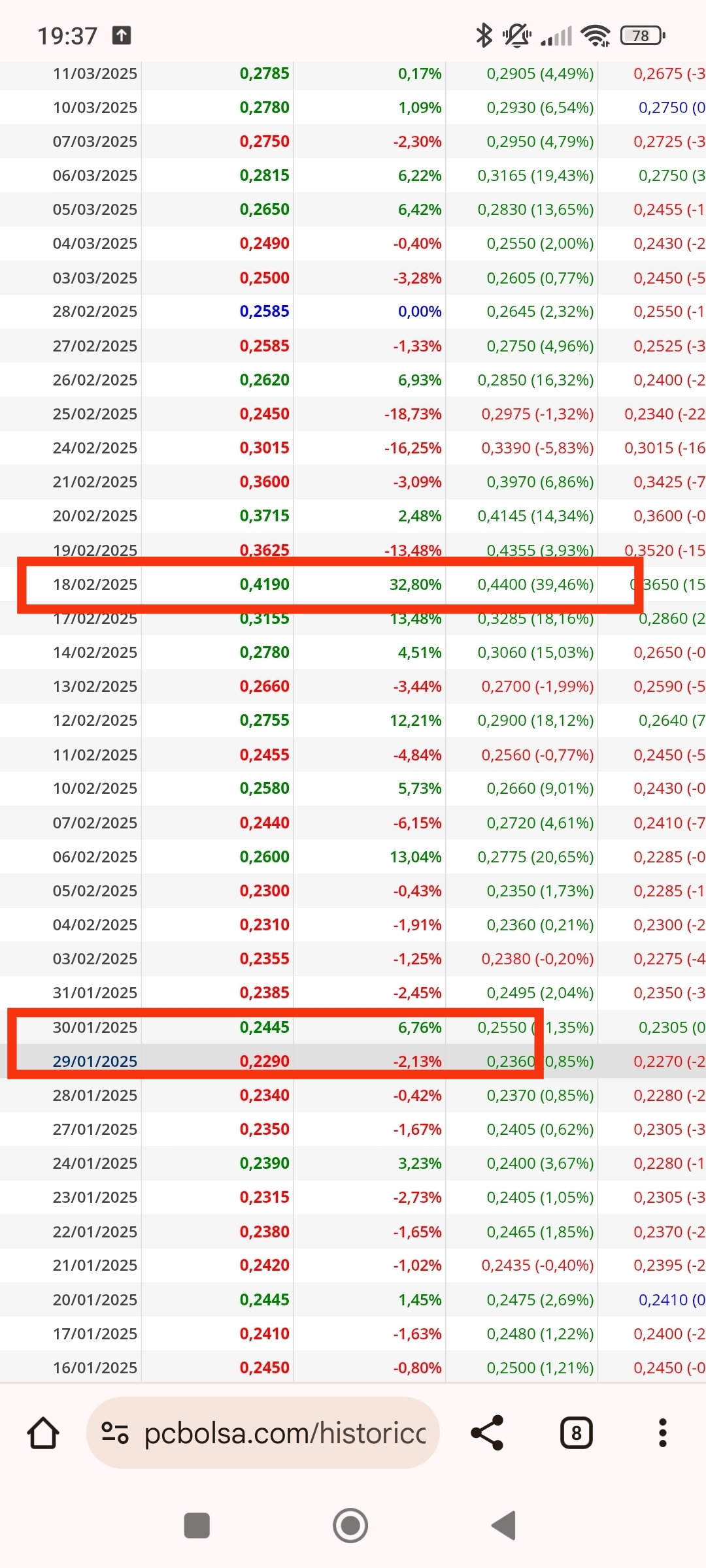This screenshot has width=706, height=1568.
Task: Select the 1,09% change value
Action: [x=420, y=107]
